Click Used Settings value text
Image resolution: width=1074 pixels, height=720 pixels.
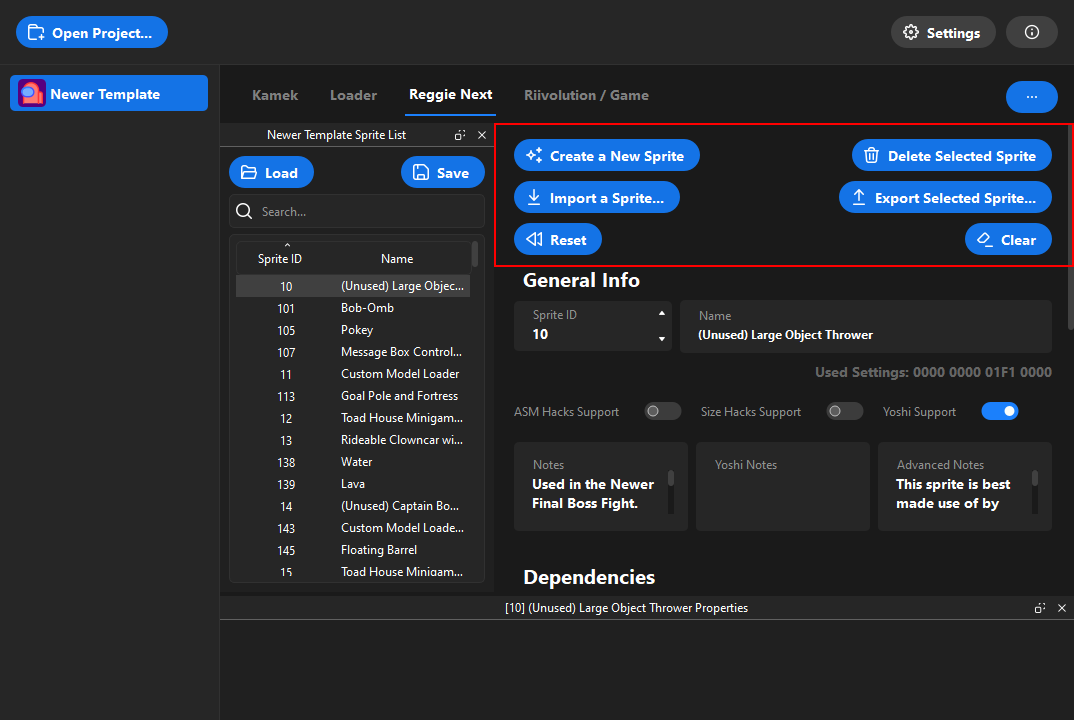pos(933,372)
